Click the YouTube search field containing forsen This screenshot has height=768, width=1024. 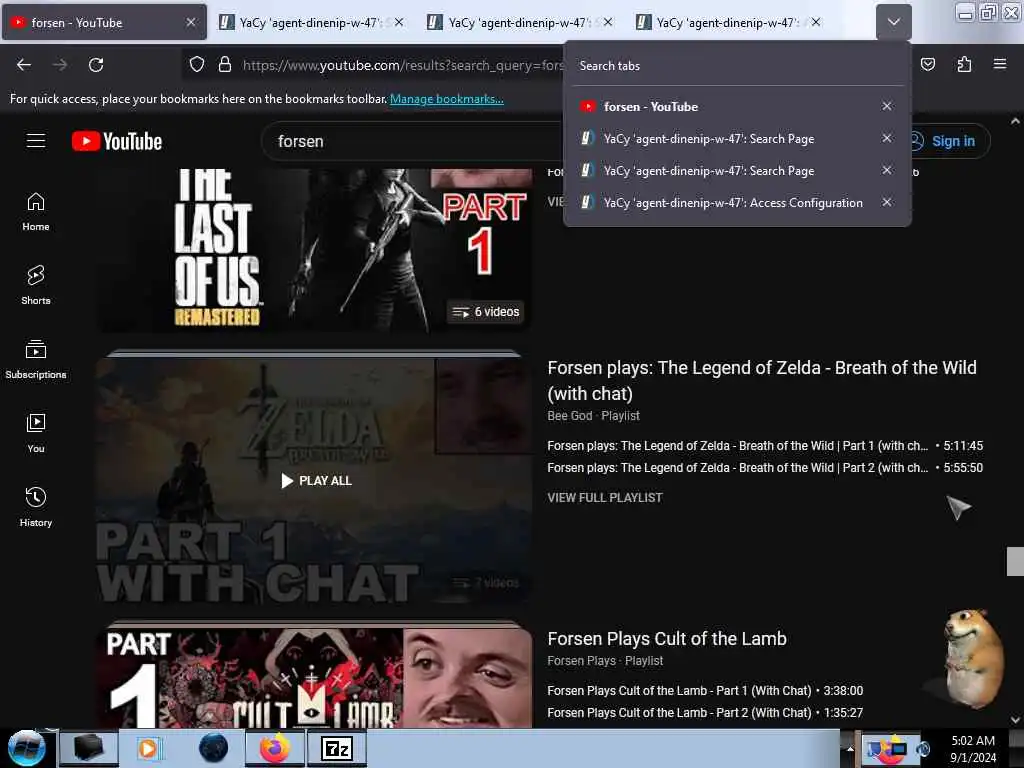[x=414, y=141]
